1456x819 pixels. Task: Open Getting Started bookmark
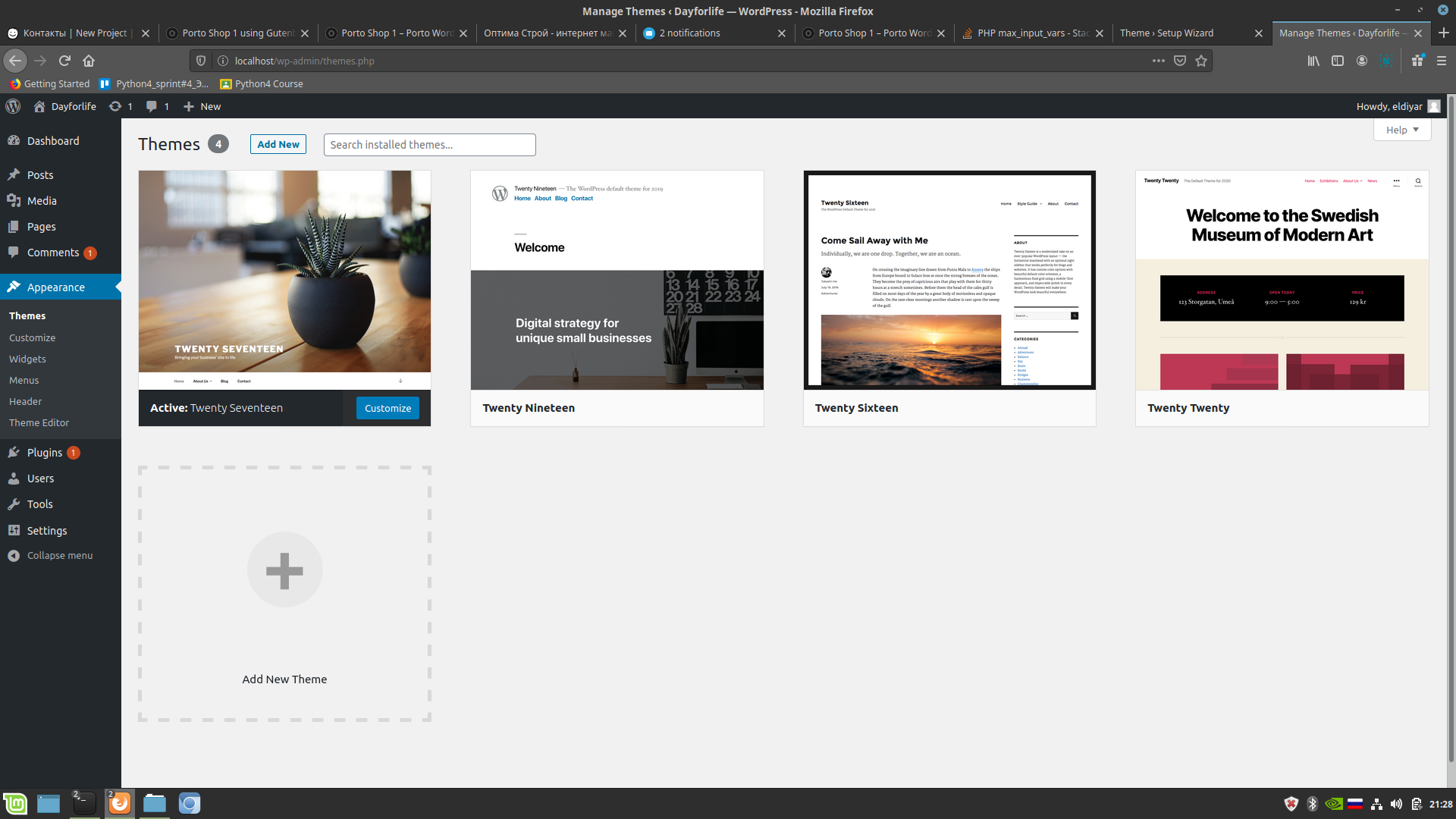(x=50, y=83)
